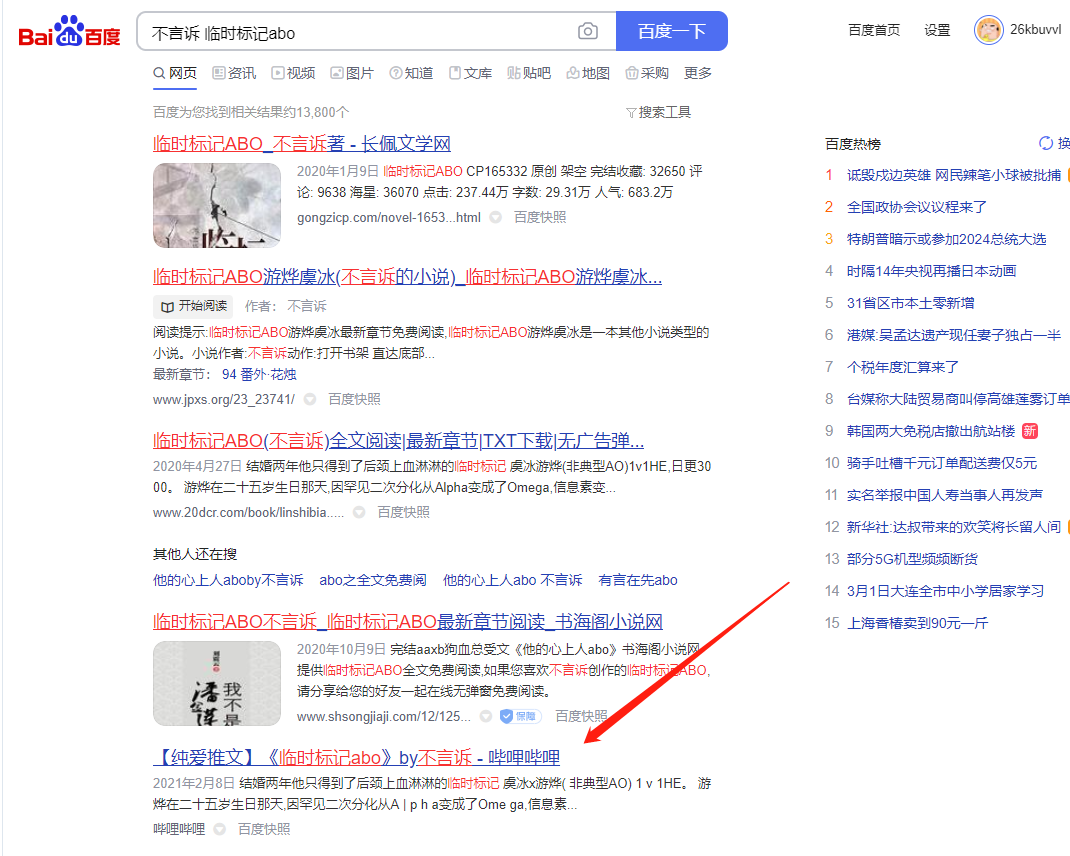The height and width of the screenshot is (856, 1070).
Task: Click the Baidu logo
Action: coord(69,31)
